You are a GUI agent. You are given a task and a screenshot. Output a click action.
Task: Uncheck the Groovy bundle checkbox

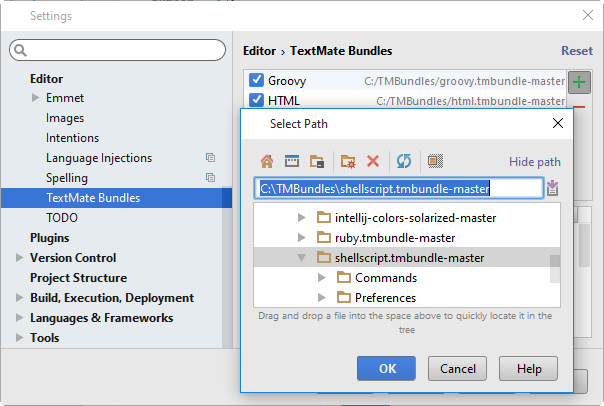[256, 81]
